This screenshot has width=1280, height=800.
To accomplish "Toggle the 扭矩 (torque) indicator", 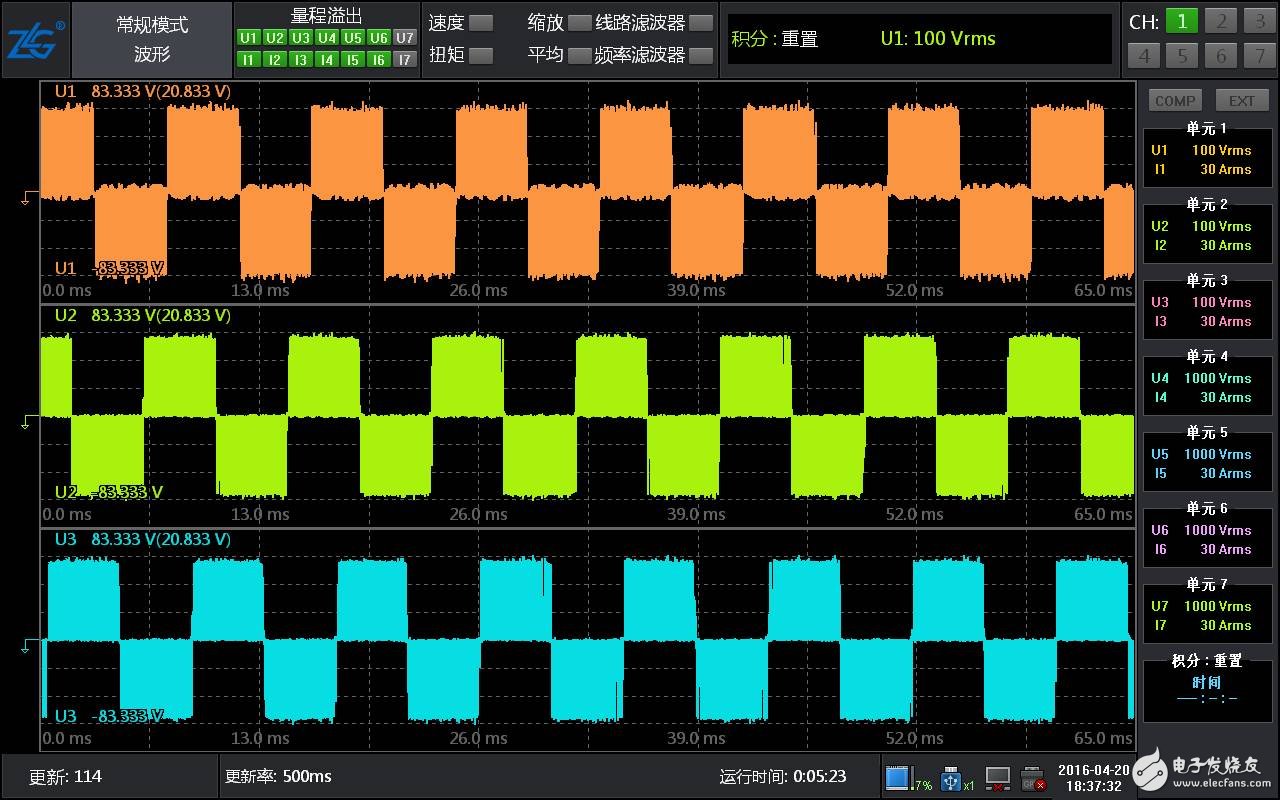I will click(x=481, y=56).
